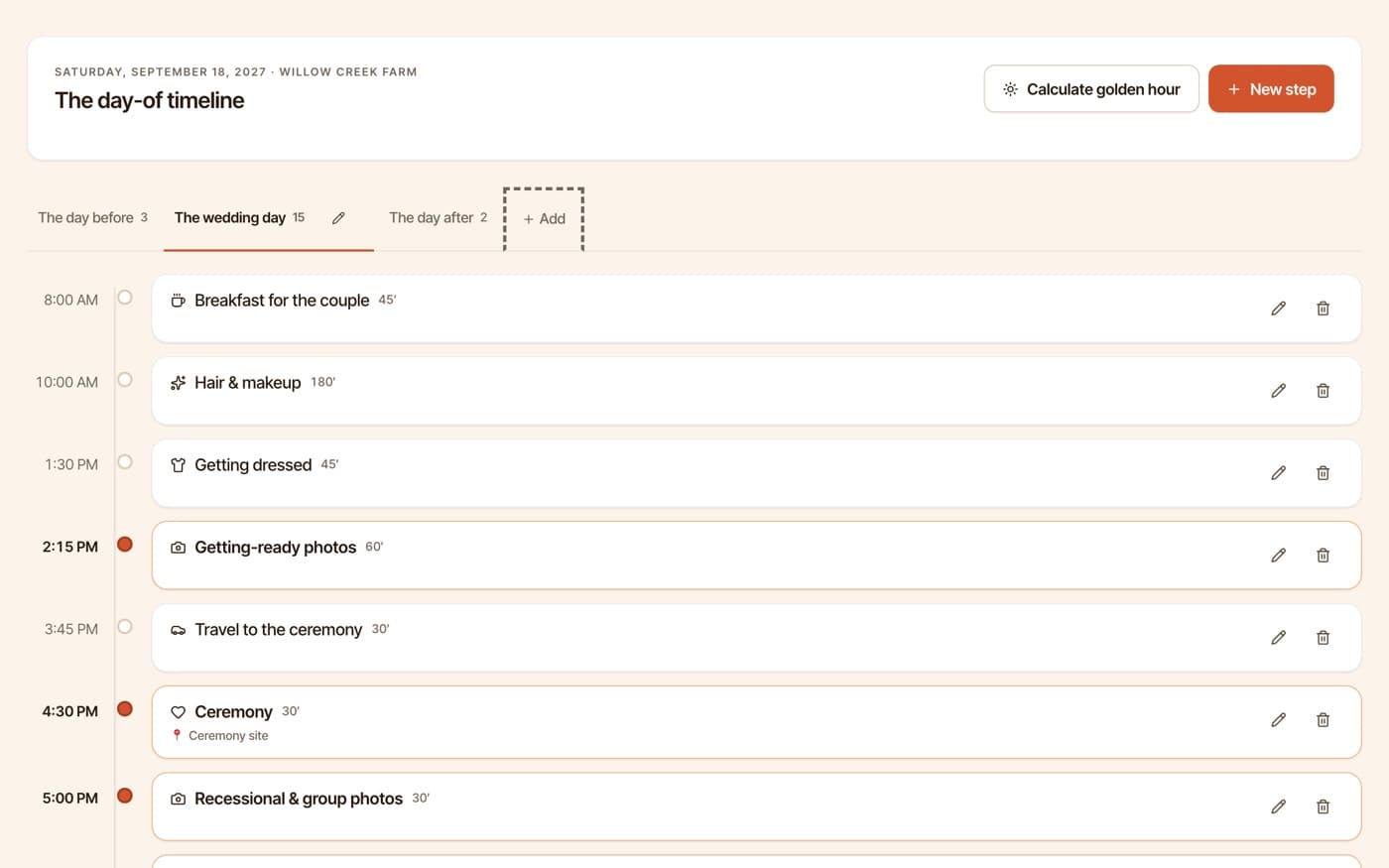Viewport: 1389px width, 868px height.
Task: Edit the Recessional & group photos step
Action: (x=1278, y=806)
